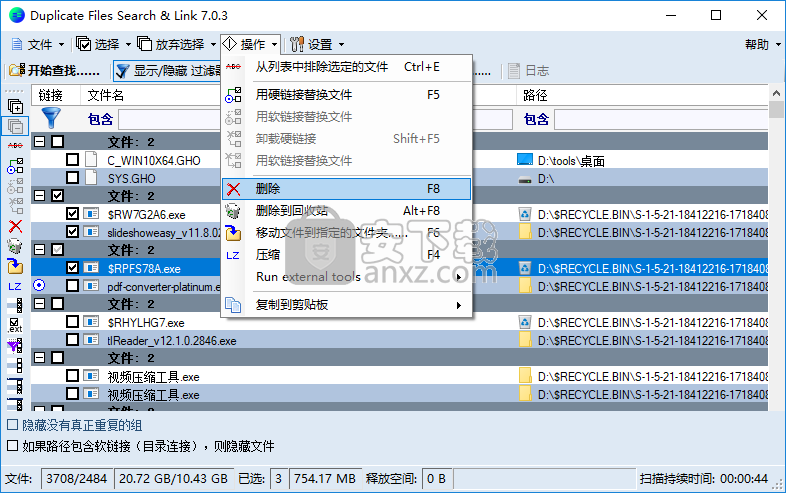Click the move-to-folder icon in sidebar
Viewport: 786px width, 493px height.
tap(15, 266)
